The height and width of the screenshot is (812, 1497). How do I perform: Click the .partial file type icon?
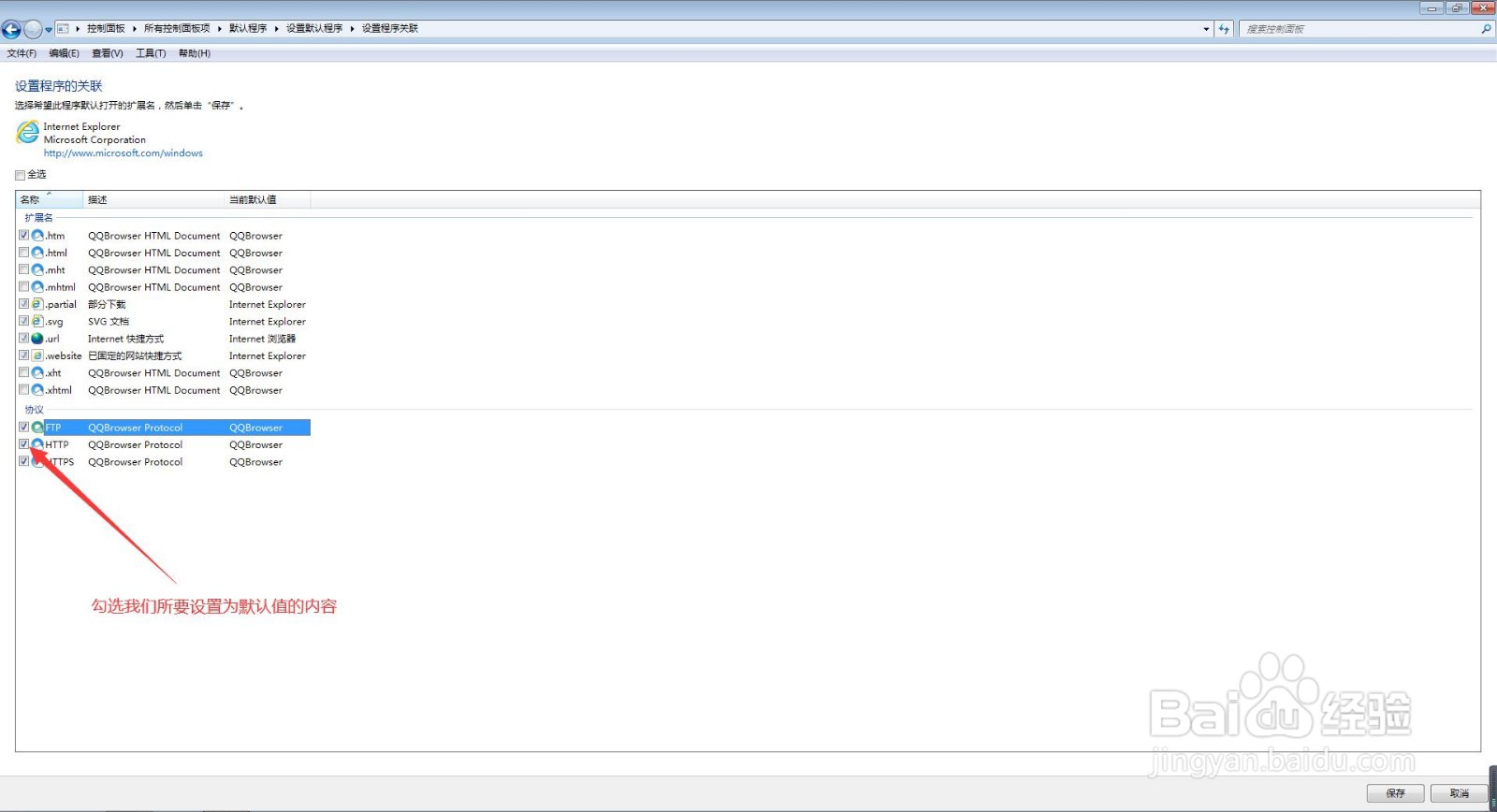pos(37,304)
